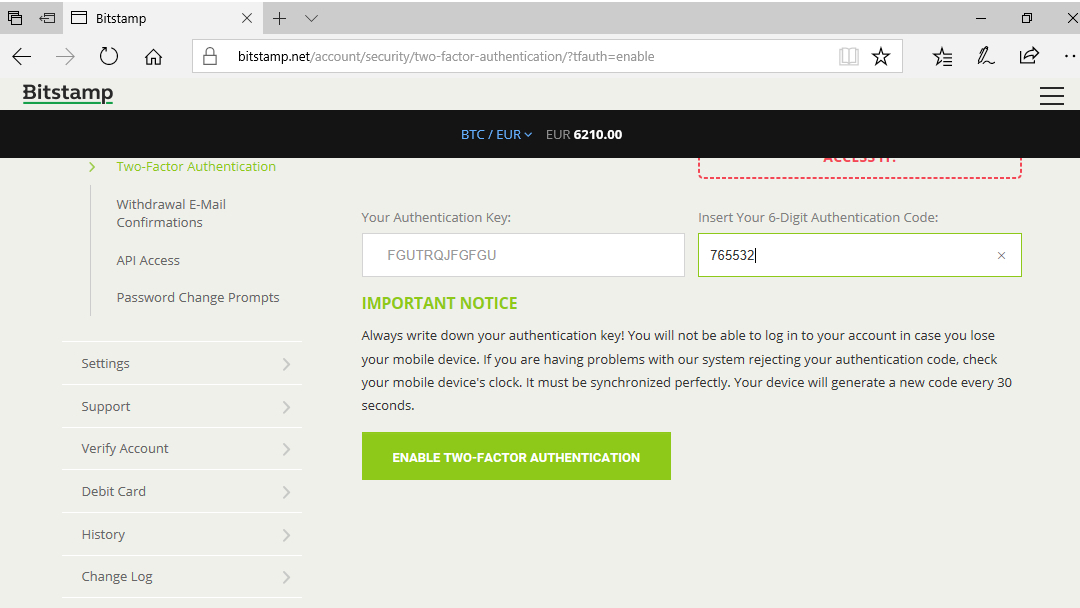Open API Access page
This screenshot has height=608, width=1080.
[x=148, y=260]
